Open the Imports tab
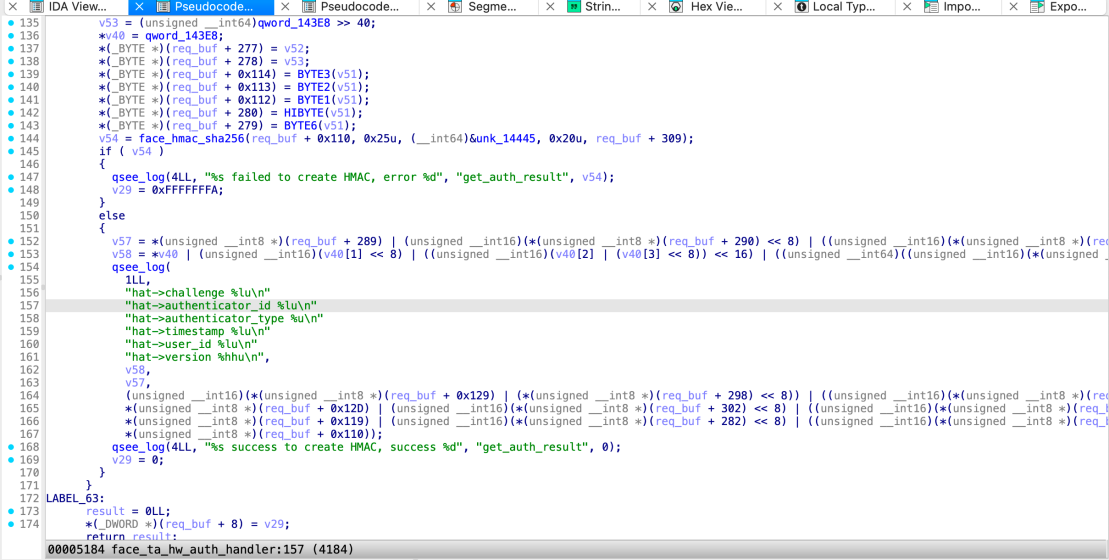The height and width of the screenshot is (560, 1109). tap(962, 7)
